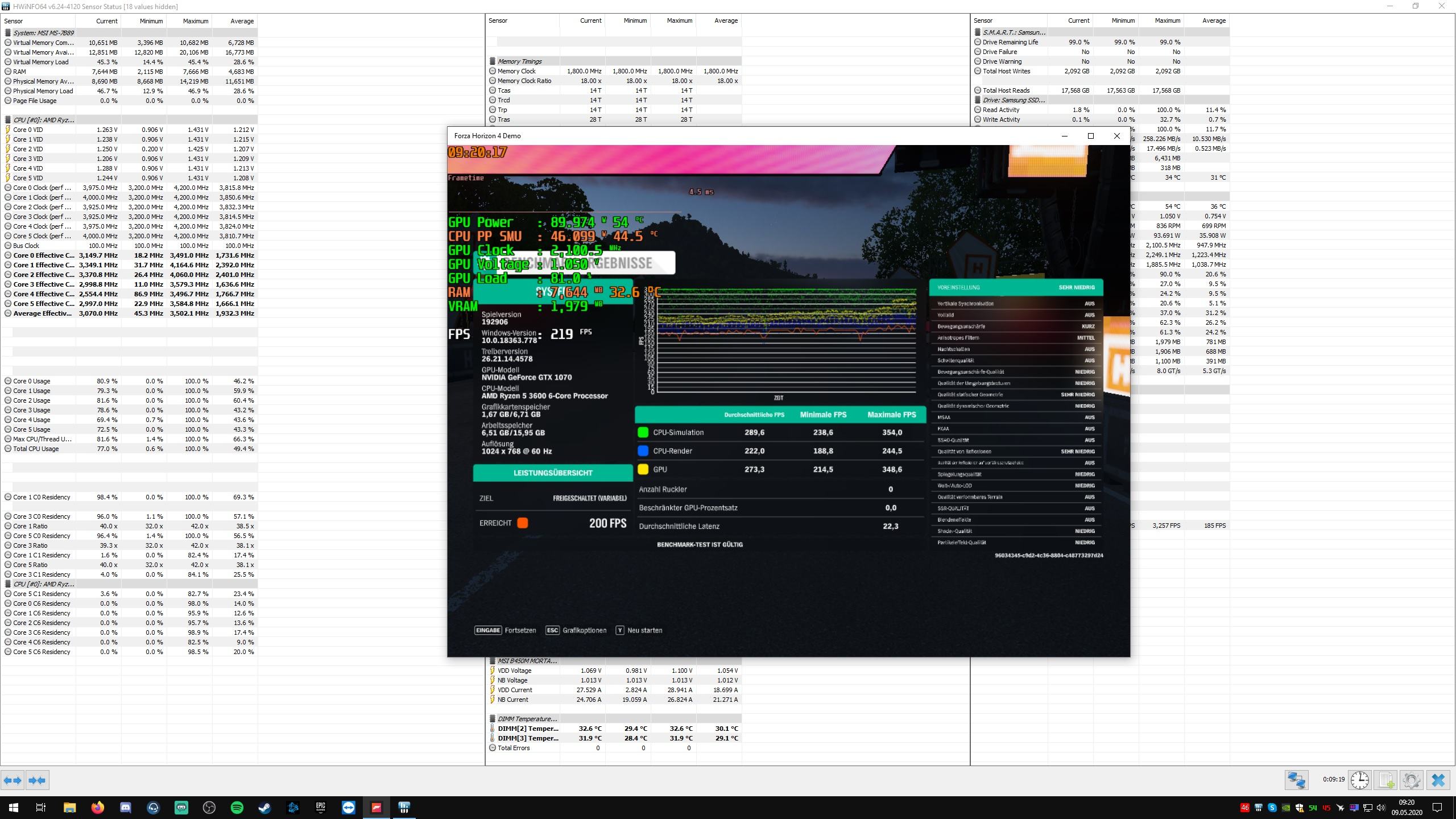Viewport: 1456px width, 819px height.
Task: Select the Total CPU Usage sensor row
Action: pos(129,449)
